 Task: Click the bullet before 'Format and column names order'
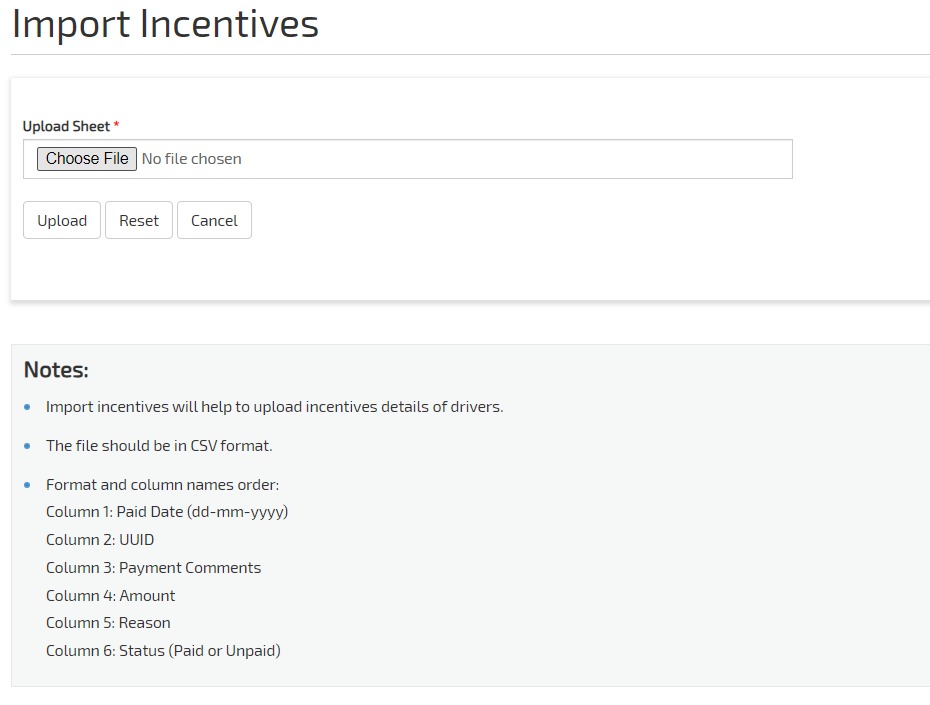pyautogui.click(x=27, y=485)
